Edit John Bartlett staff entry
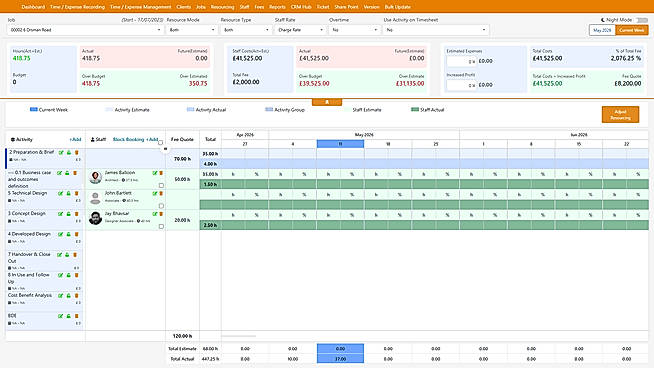The height and width of the screenshot is (368, 654). 155,194
